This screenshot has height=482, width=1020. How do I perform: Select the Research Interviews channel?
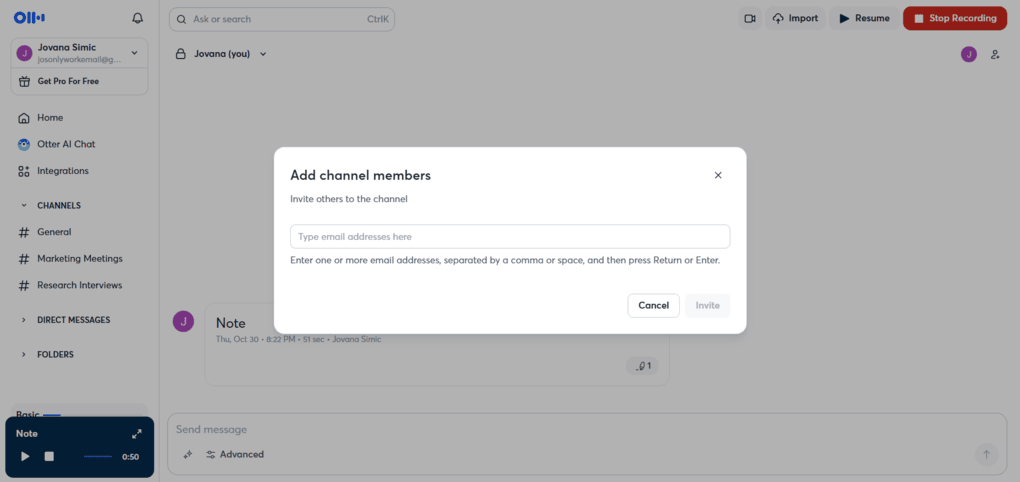79,285
